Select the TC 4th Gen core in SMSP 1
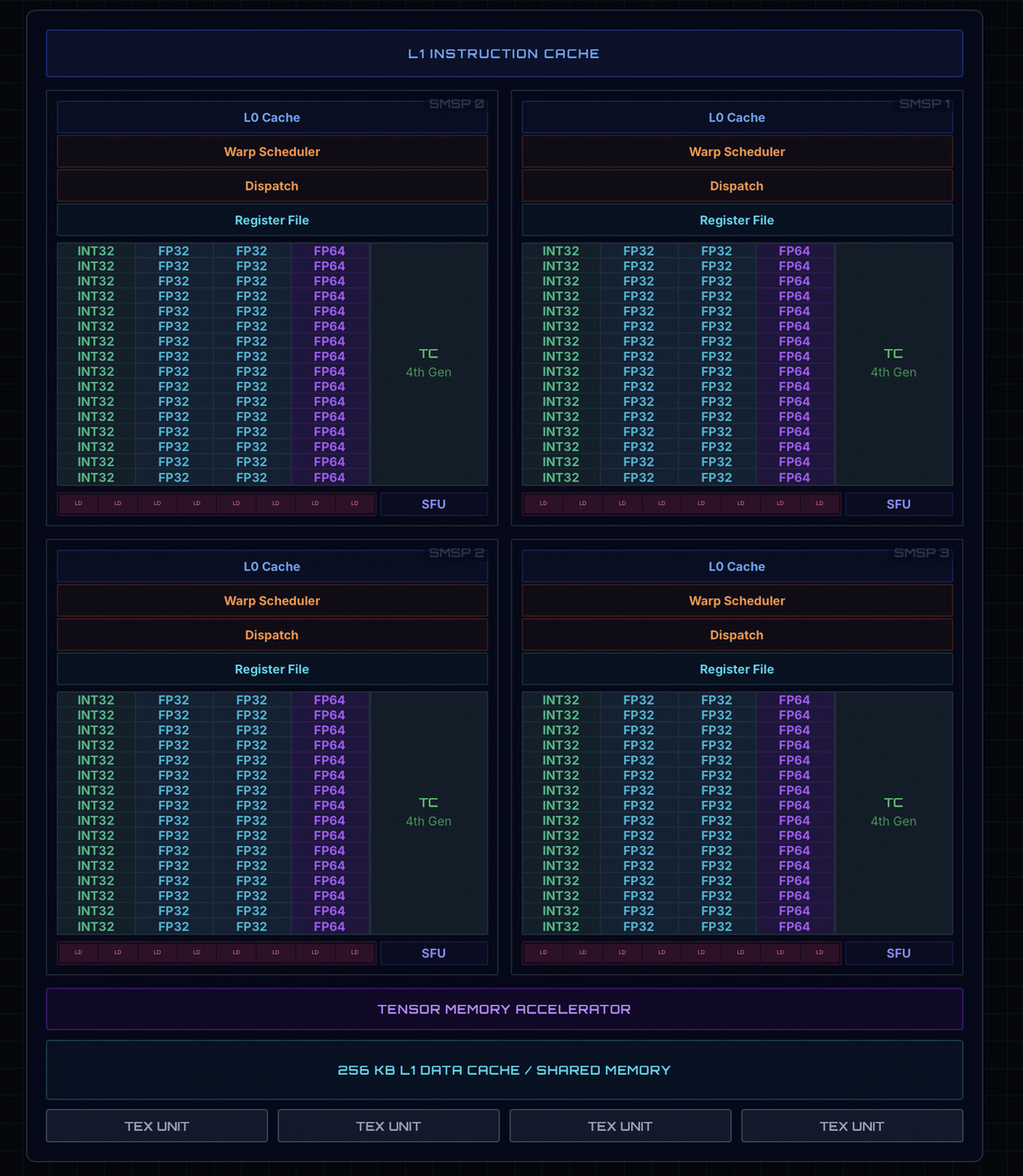Screen dimensions: 1023x1176 [894, 364]
